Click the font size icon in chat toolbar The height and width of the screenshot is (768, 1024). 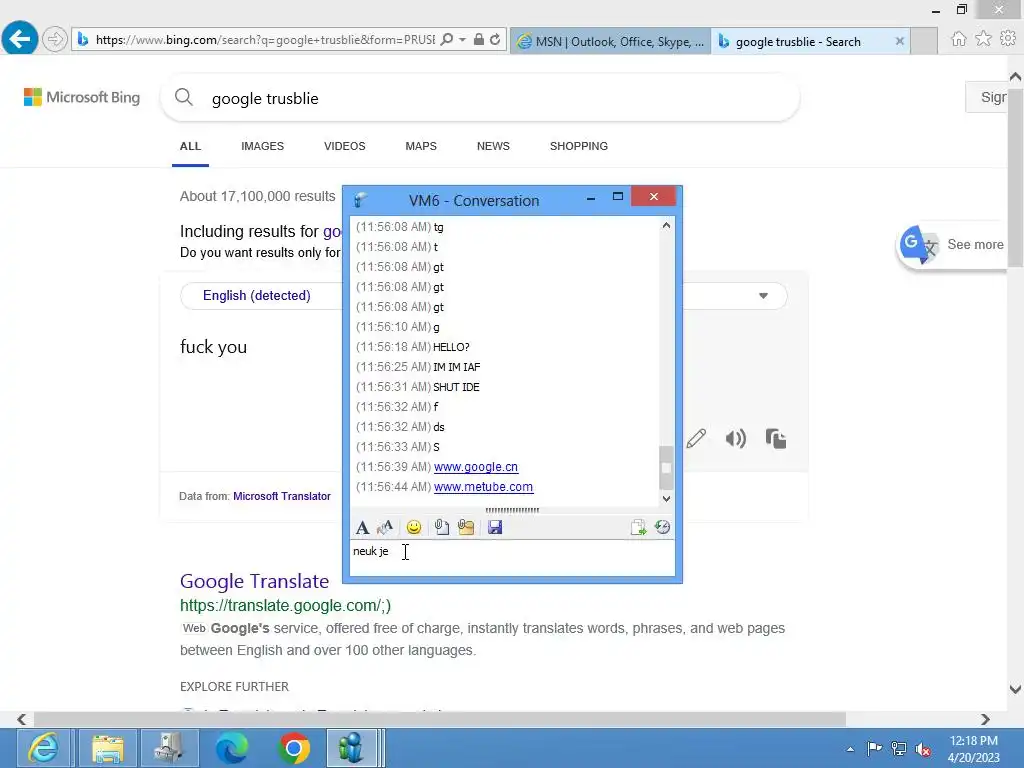(x=385, y=528)
